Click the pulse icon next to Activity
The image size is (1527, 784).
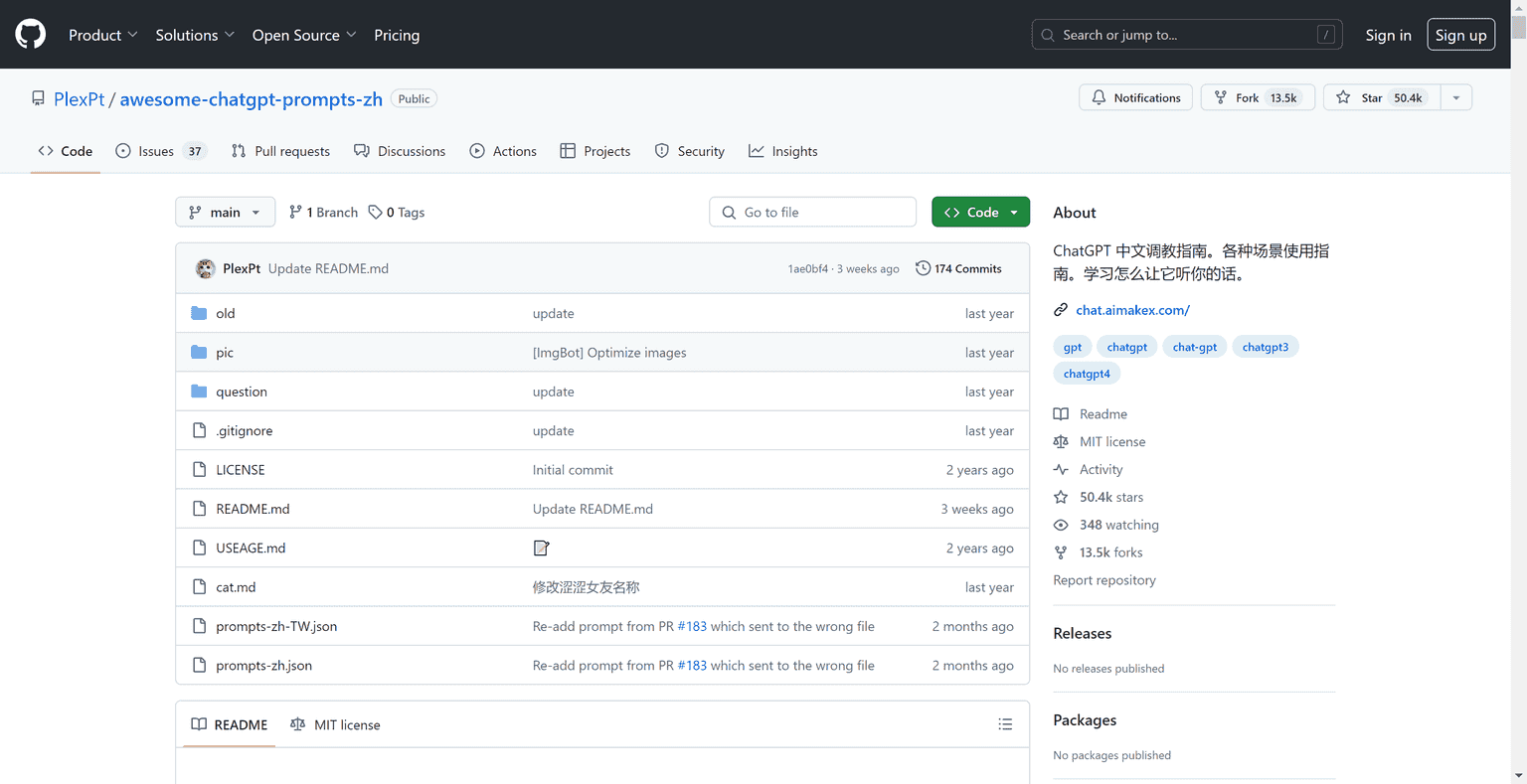tap(1061, 469)
